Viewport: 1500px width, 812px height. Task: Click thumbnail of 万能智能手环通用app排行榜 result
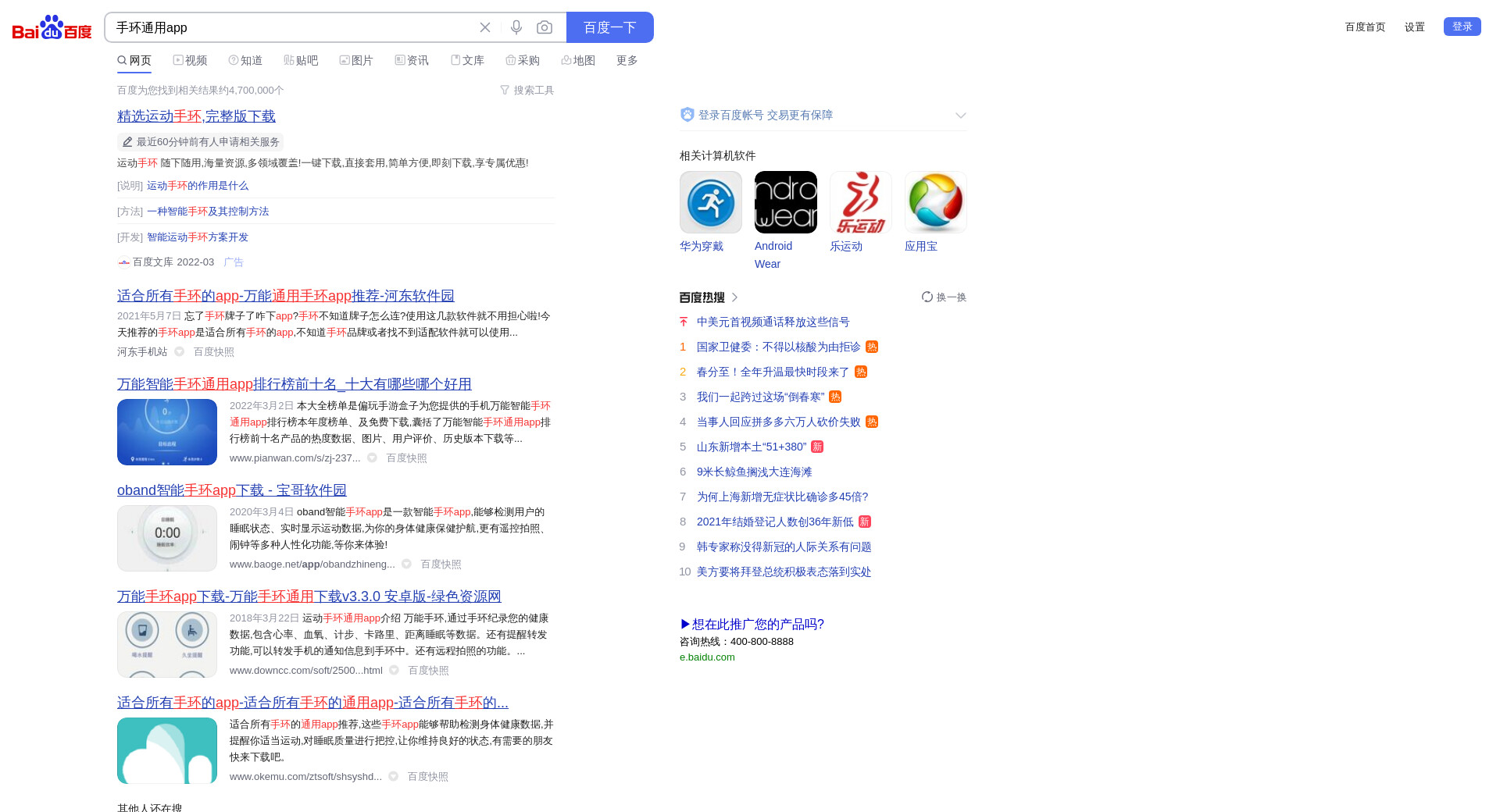tap(167, 432)
